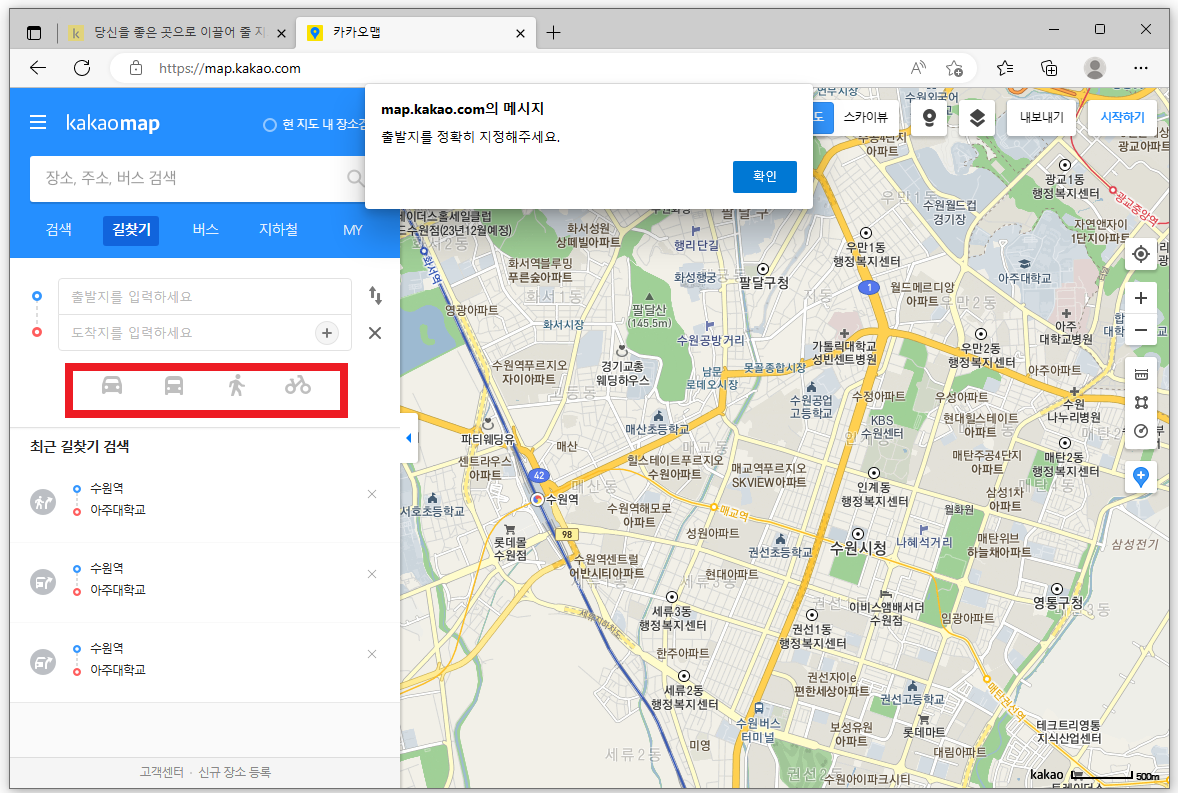Switch to the 지하철 tab

click(278, 229)
